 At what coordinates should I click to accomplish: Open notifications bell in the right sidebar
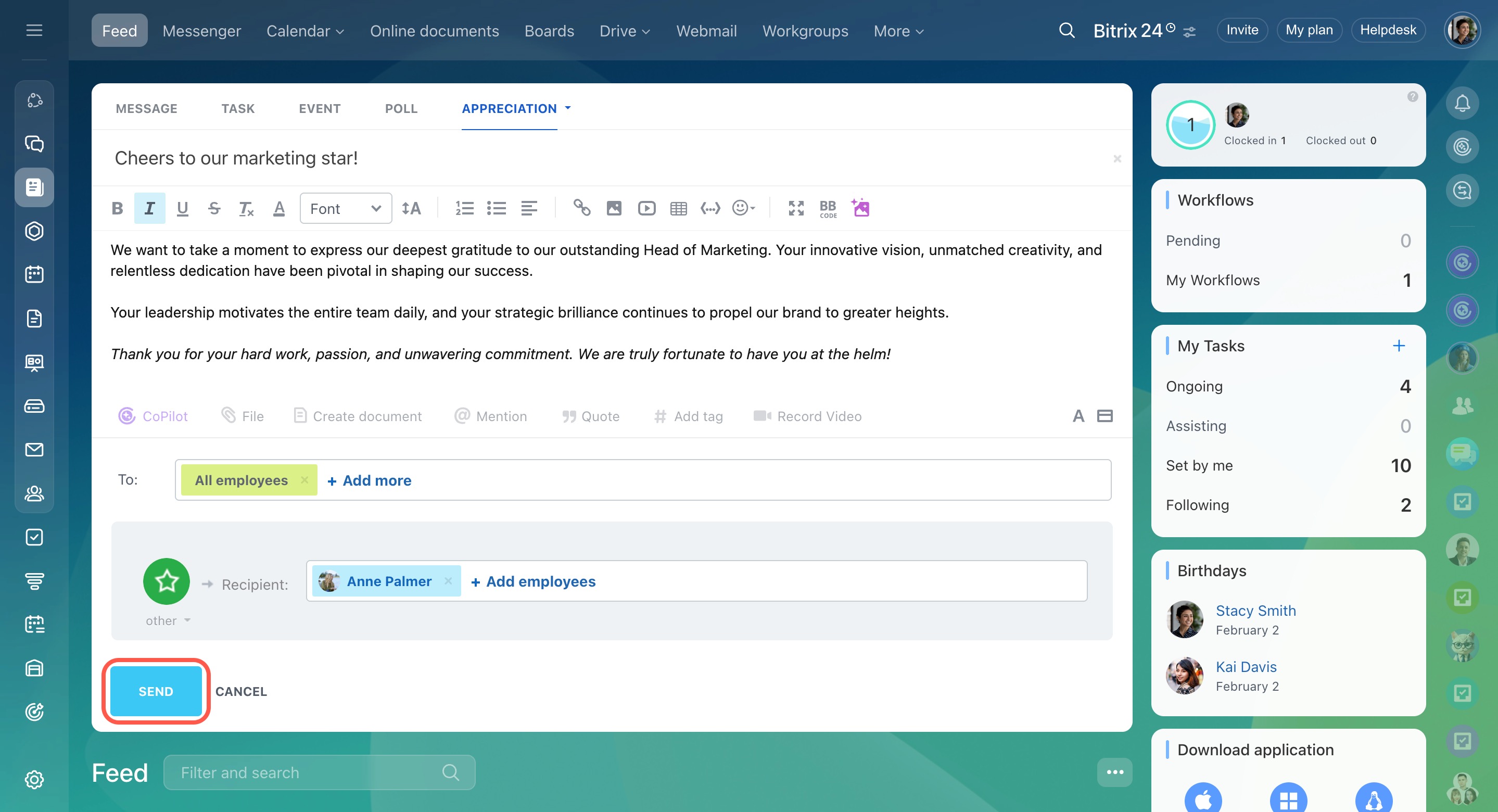1462,104
